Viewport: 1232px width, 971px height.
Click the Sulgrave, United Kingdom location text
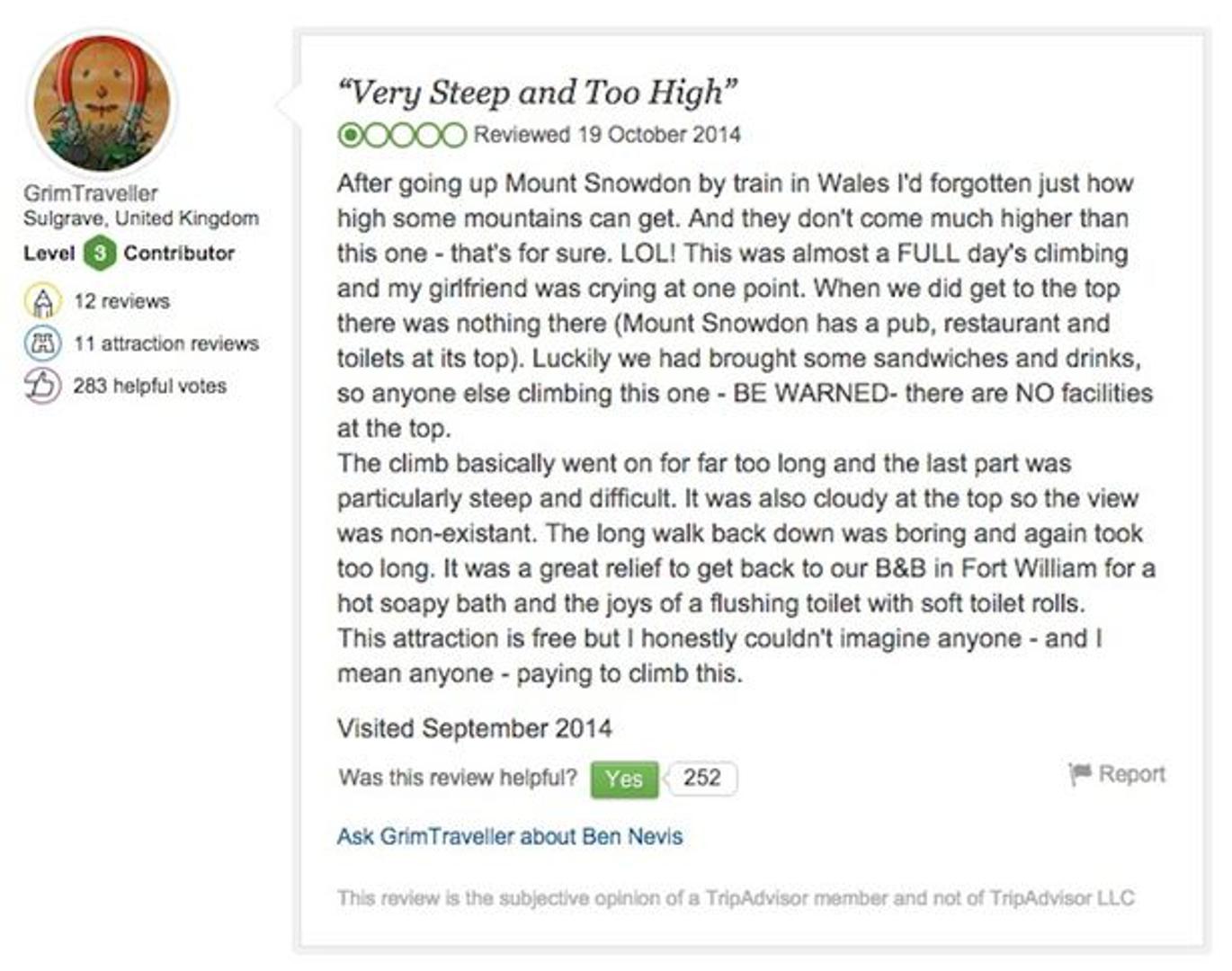click(x=141, y=218)
